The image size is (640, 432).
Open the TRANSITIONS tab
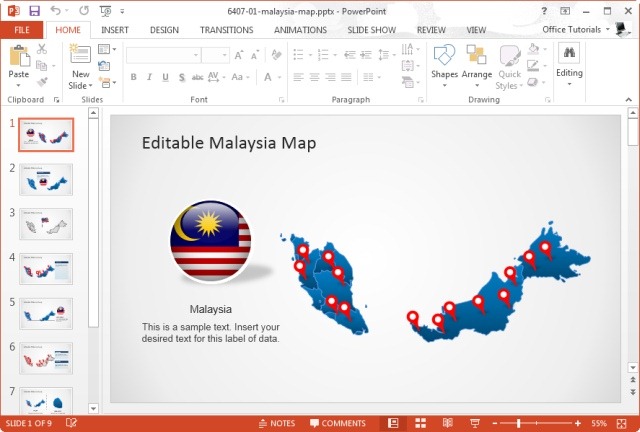pos(226,30)
